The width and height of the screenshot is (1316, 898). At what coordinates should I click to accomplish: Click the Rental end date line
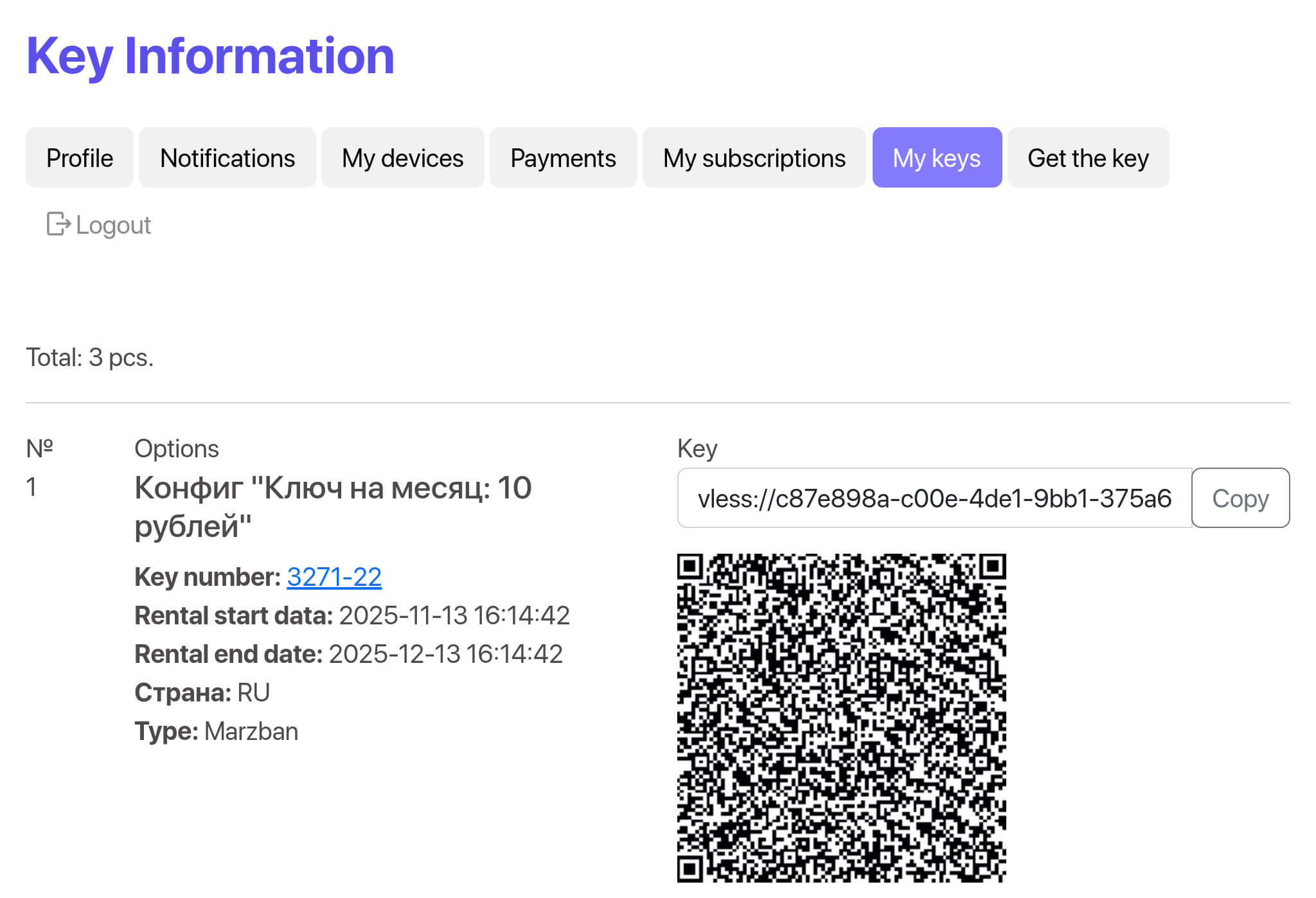(348, 654)
